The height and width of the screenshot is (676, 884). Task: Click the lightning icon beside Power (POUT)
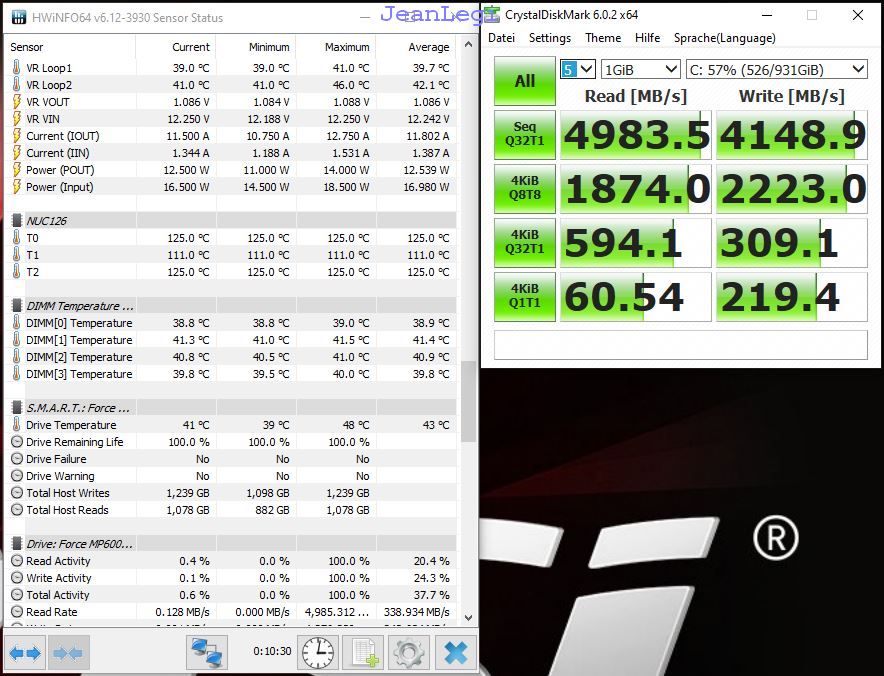[16, 170]
